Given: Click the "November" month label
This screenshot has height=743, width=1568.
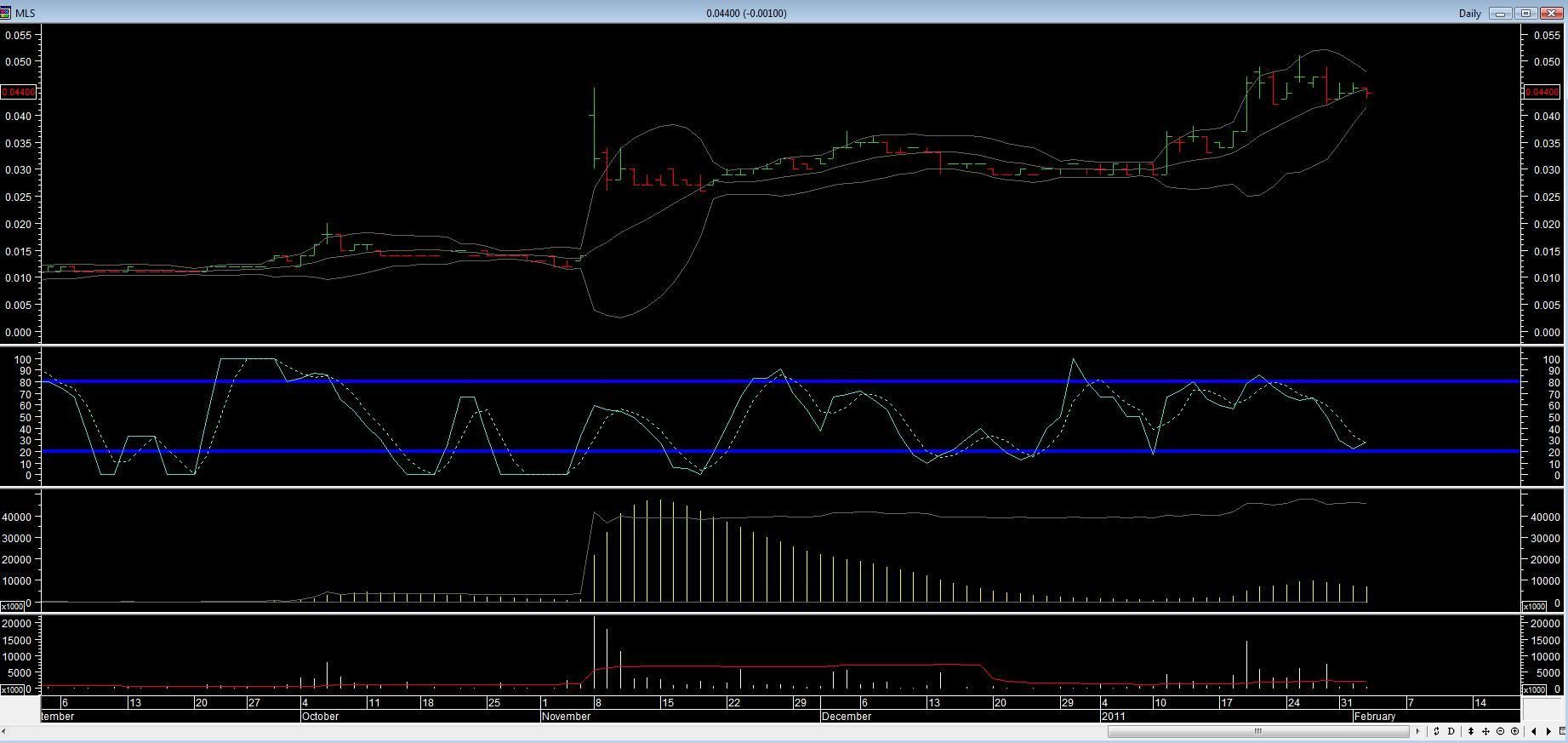Looking at the screenshot, I should click(x=566, y=717).
